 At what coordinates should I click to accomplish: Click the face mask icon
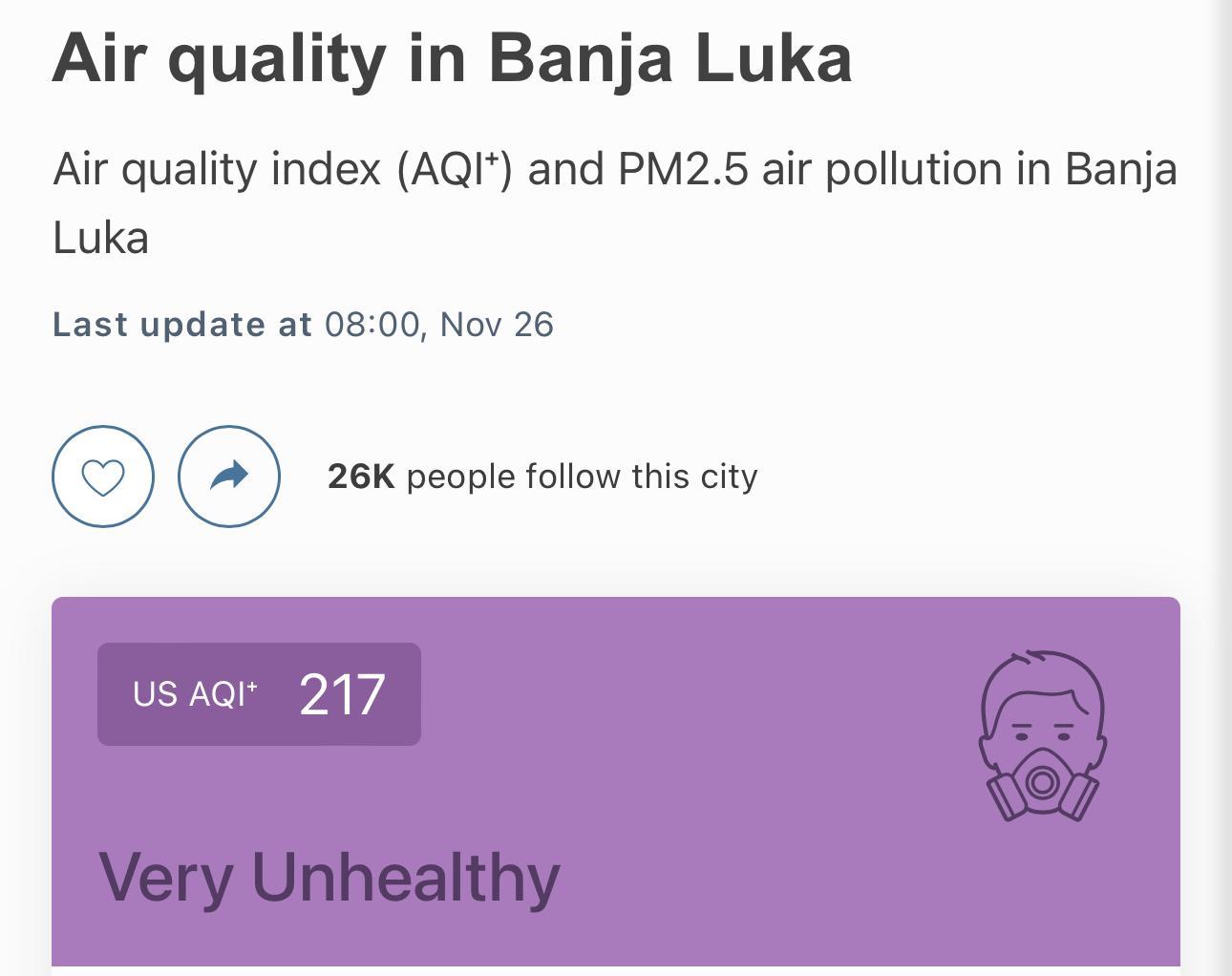pyautogui.click(x=1043, y=736)
